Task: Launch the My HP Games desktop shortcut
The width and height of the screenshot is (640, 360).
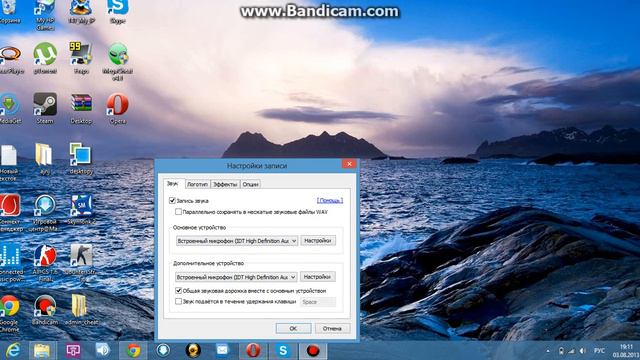Action: tap(45, 14)
